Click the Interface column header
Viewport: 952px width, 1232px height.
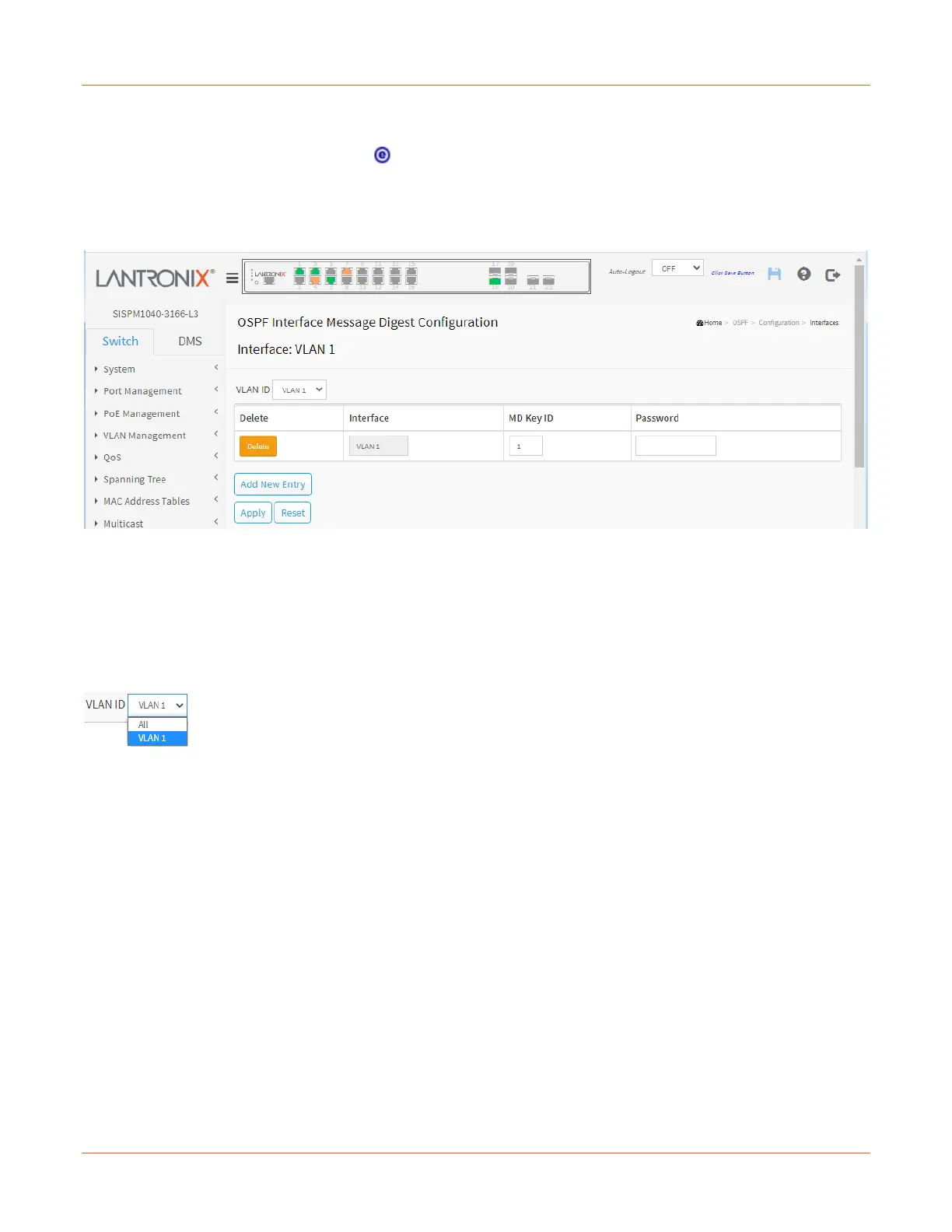point(369,418)
